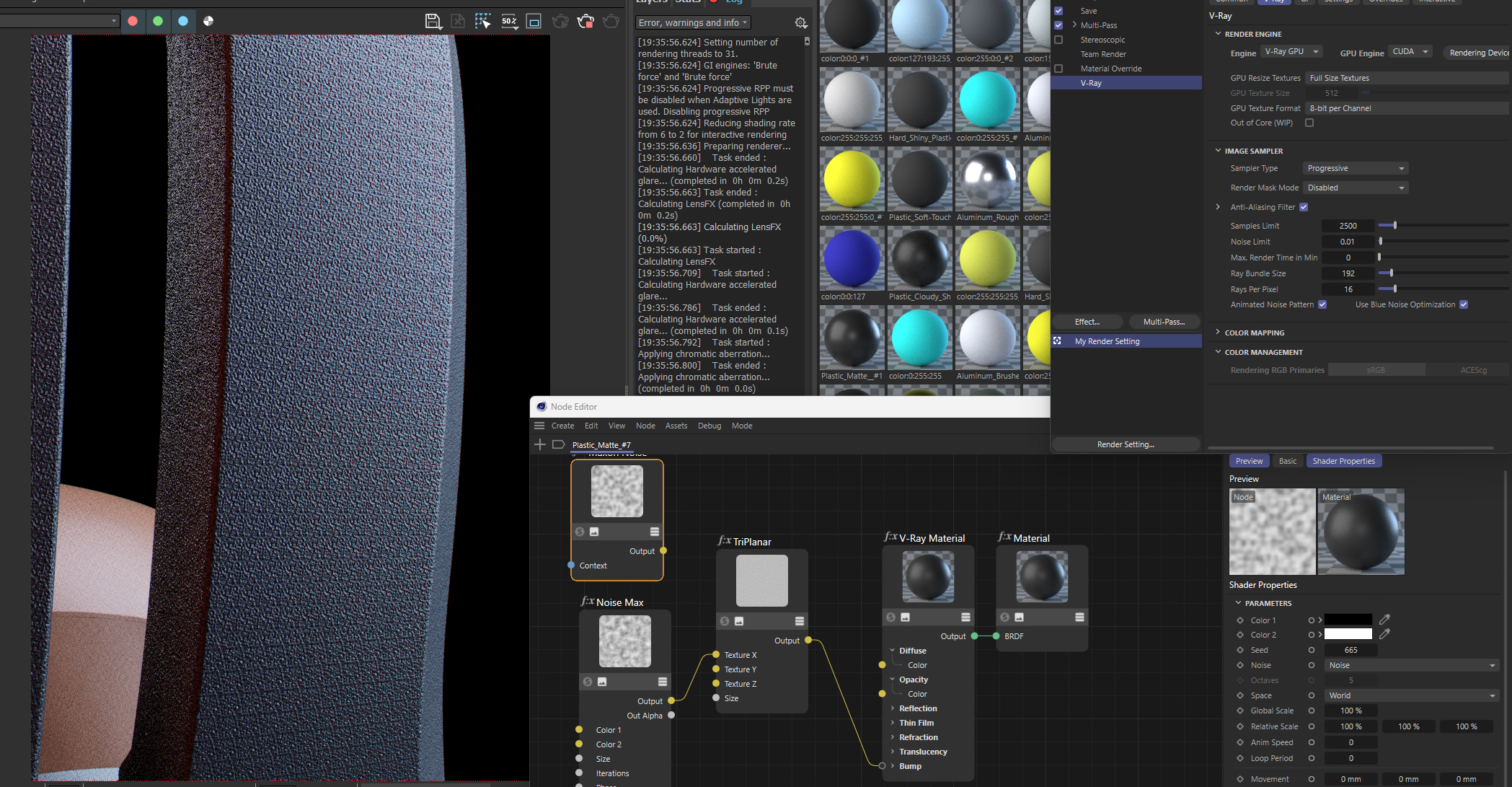Click the black Color 1 swatch

click(1348, 620)
